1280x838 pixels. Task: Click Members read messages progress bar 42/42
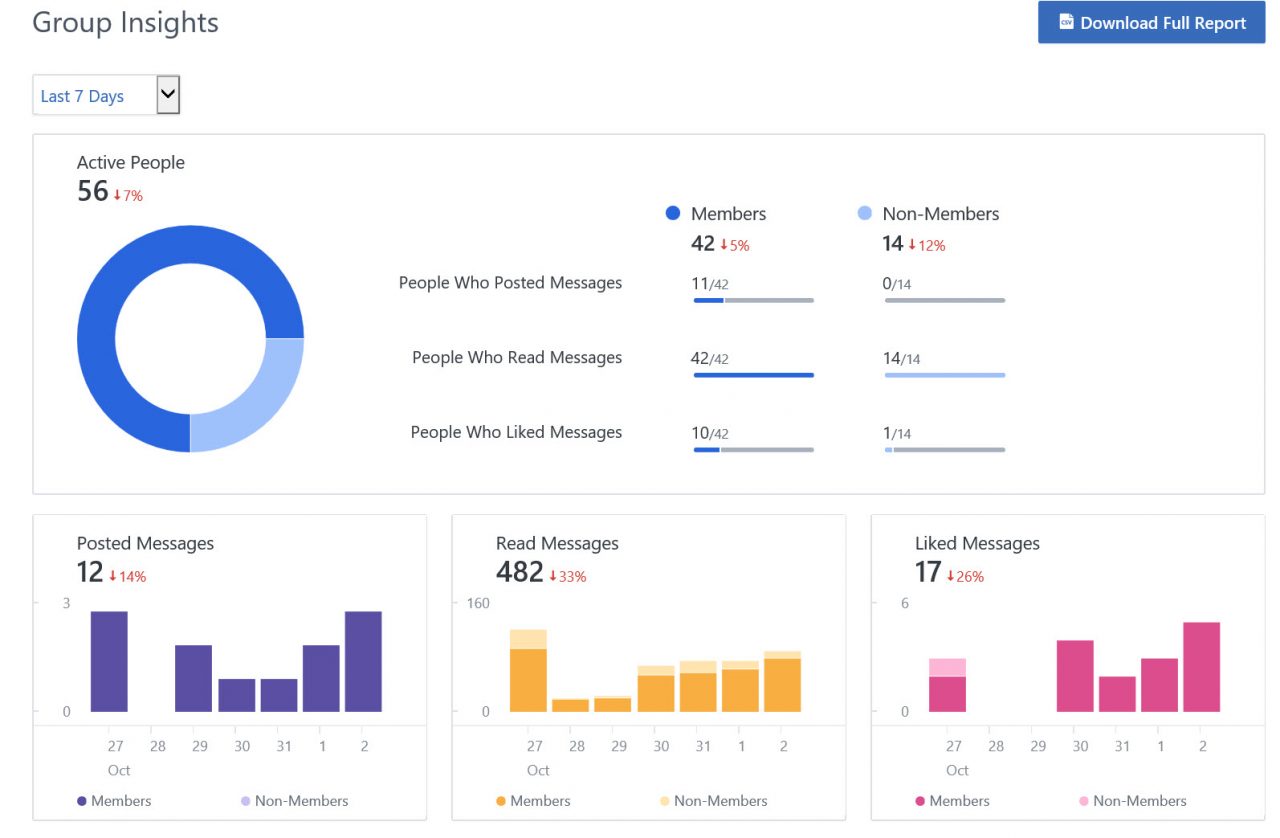[753, 375]
